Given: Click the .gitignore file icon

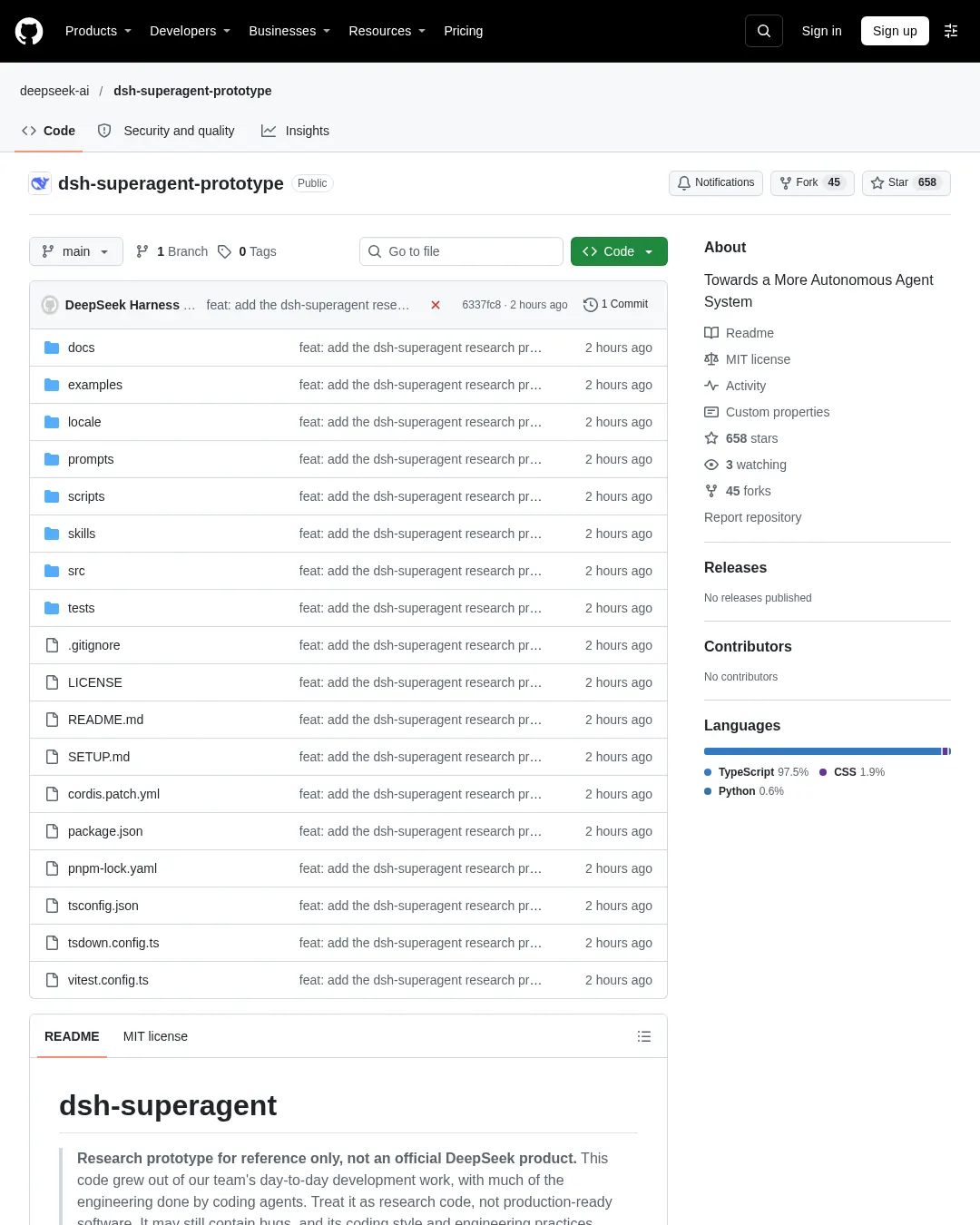Looking at the screenshot, I should (52, 645).
